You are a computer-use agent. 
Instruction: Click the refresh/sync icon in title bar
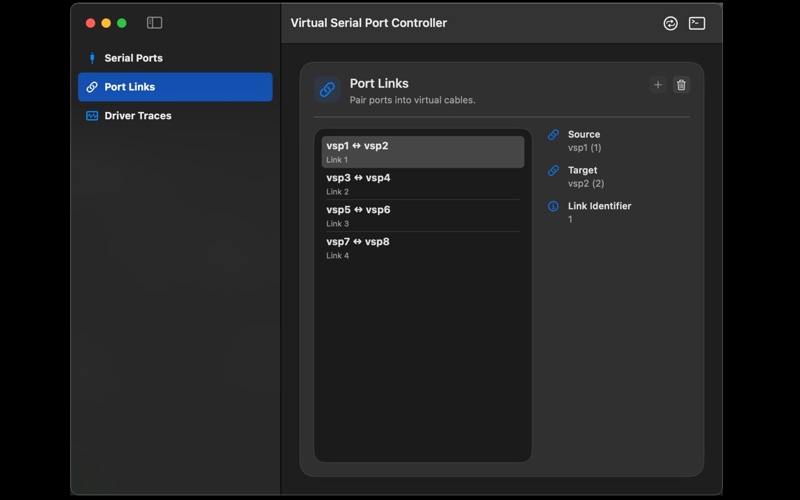pyautogui.click(x=670, y=23)
